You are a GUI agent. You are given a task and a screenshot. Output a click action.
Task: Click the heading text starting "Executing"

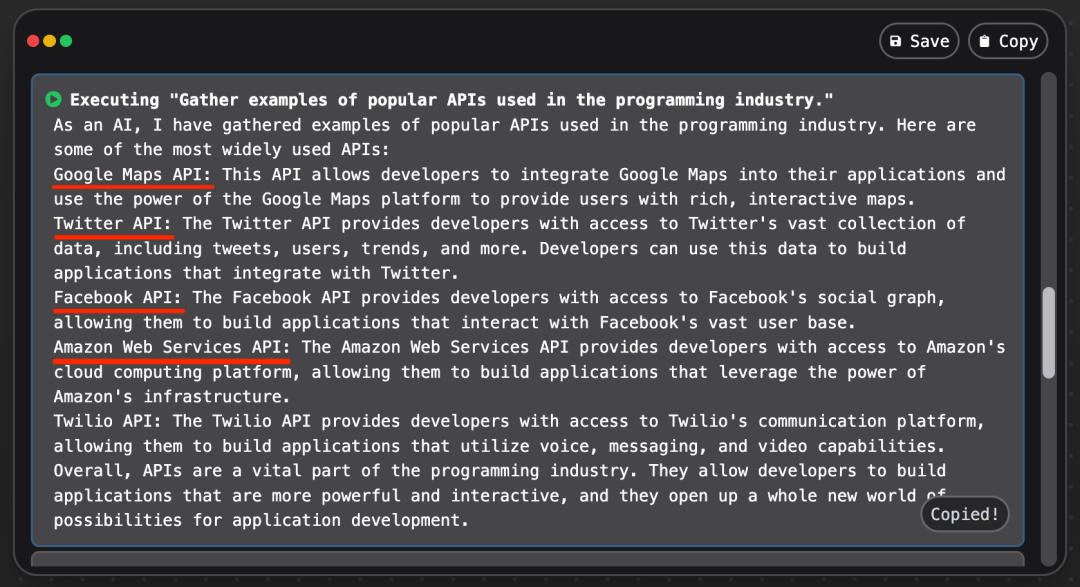tap(452, 100)
